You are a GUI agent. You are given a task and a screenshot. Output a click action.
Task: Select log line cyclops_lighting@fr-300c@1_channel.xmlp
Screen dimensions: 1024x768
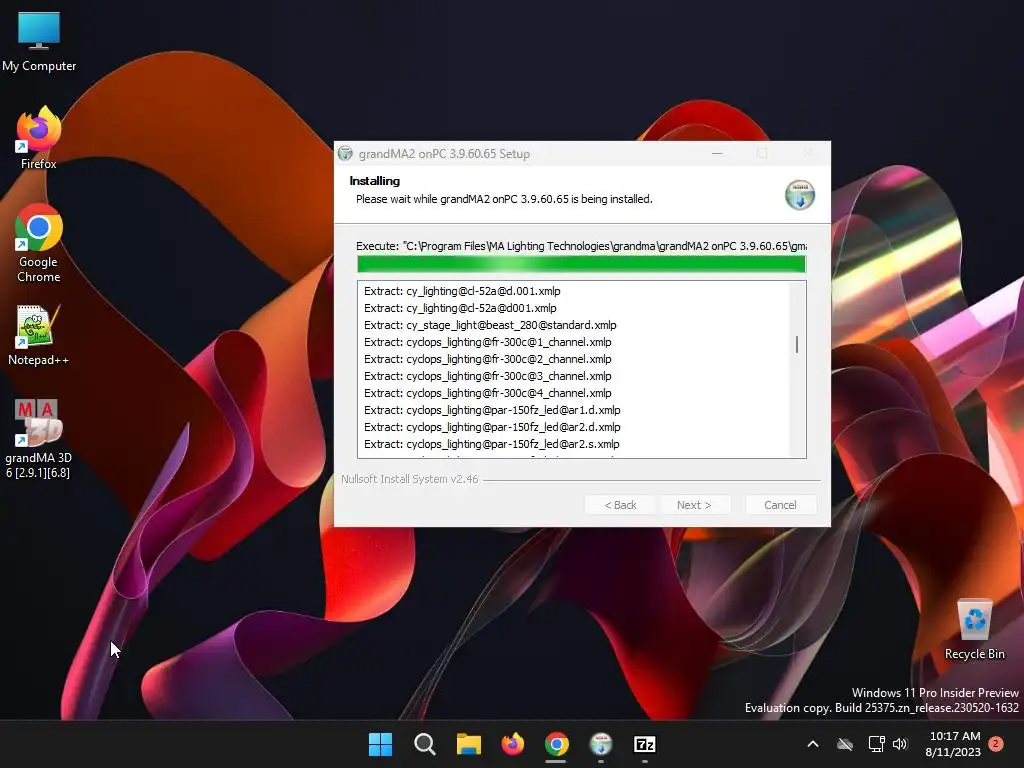(488, 342)
